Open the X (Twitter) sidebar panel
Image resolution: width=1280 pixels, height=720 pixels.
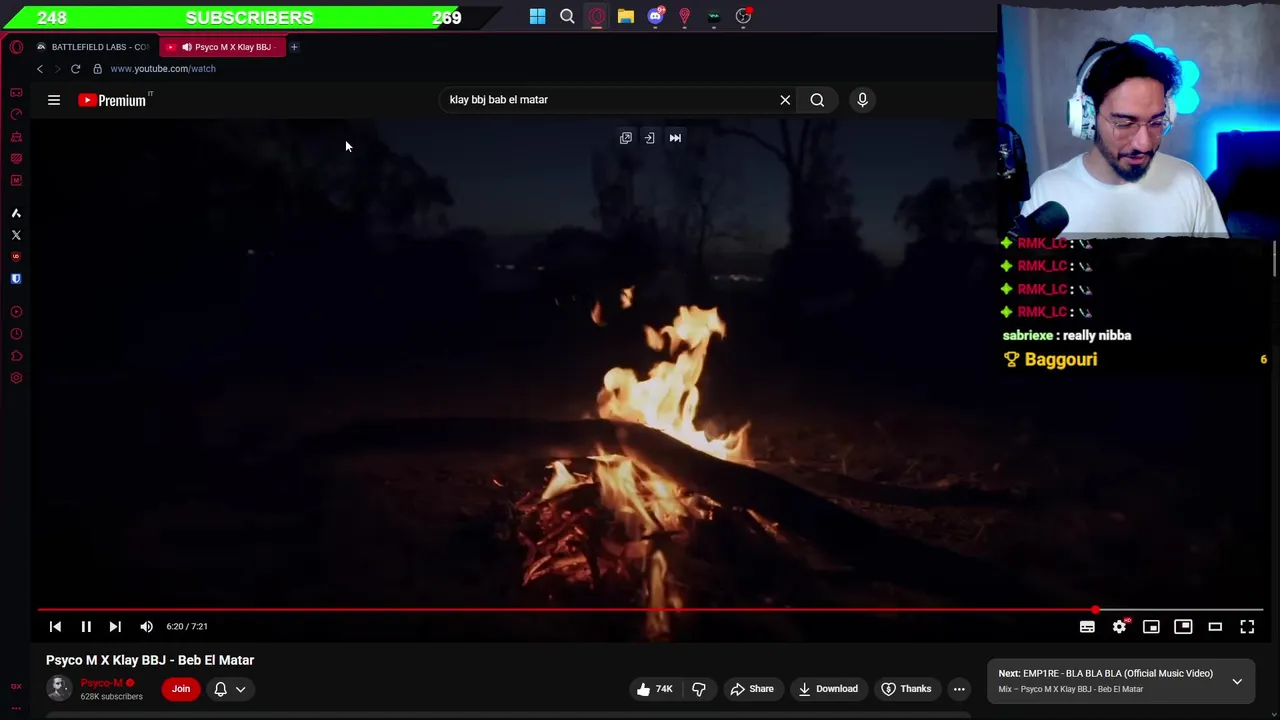click(16, 235)
